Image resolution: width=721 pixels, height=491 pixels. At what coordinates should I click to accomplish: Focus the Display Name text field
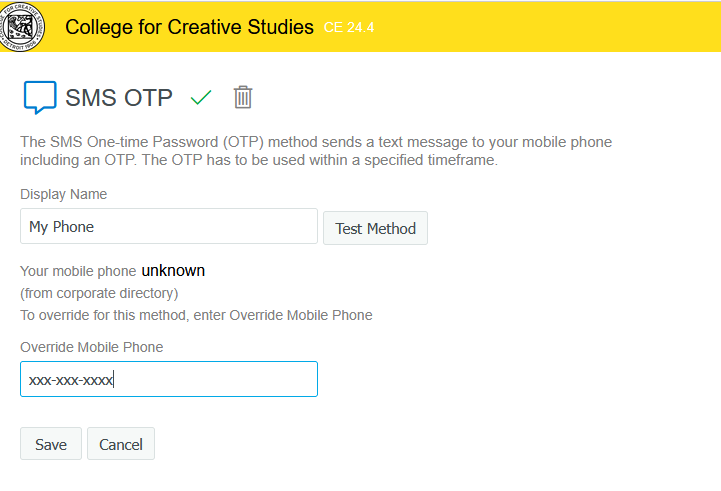(168, 227)
